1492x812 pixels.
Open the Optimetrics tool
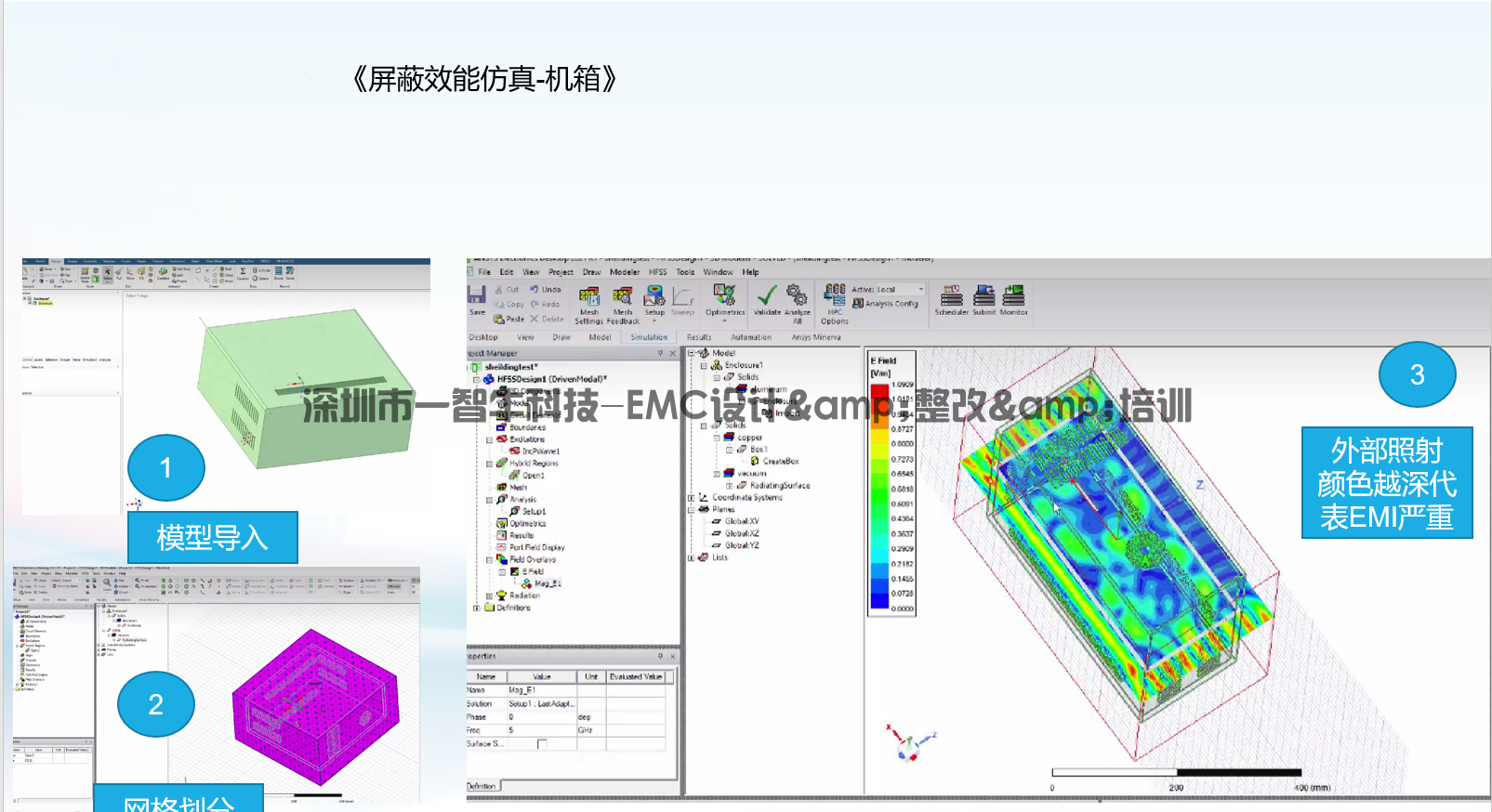click(x=724, y=298)
